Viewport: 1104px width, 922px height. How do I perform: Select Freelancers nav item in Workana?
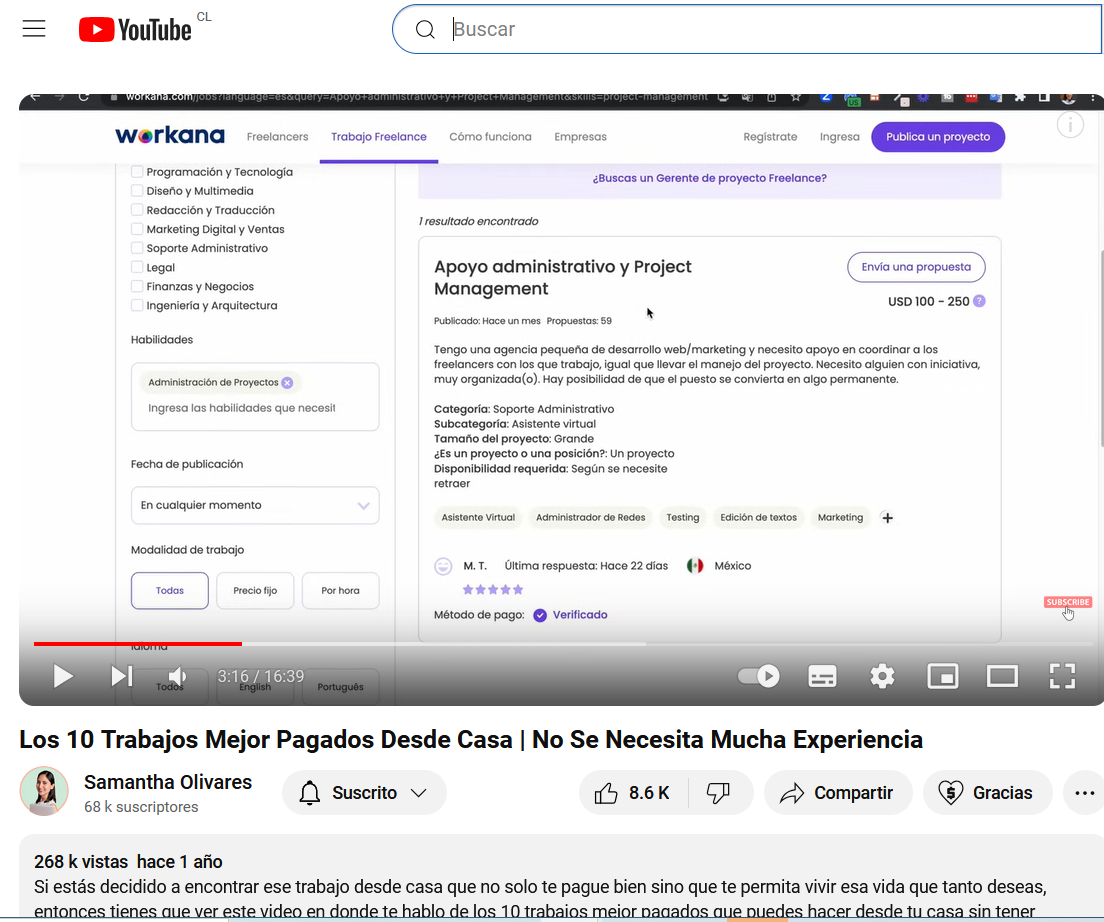277,137
